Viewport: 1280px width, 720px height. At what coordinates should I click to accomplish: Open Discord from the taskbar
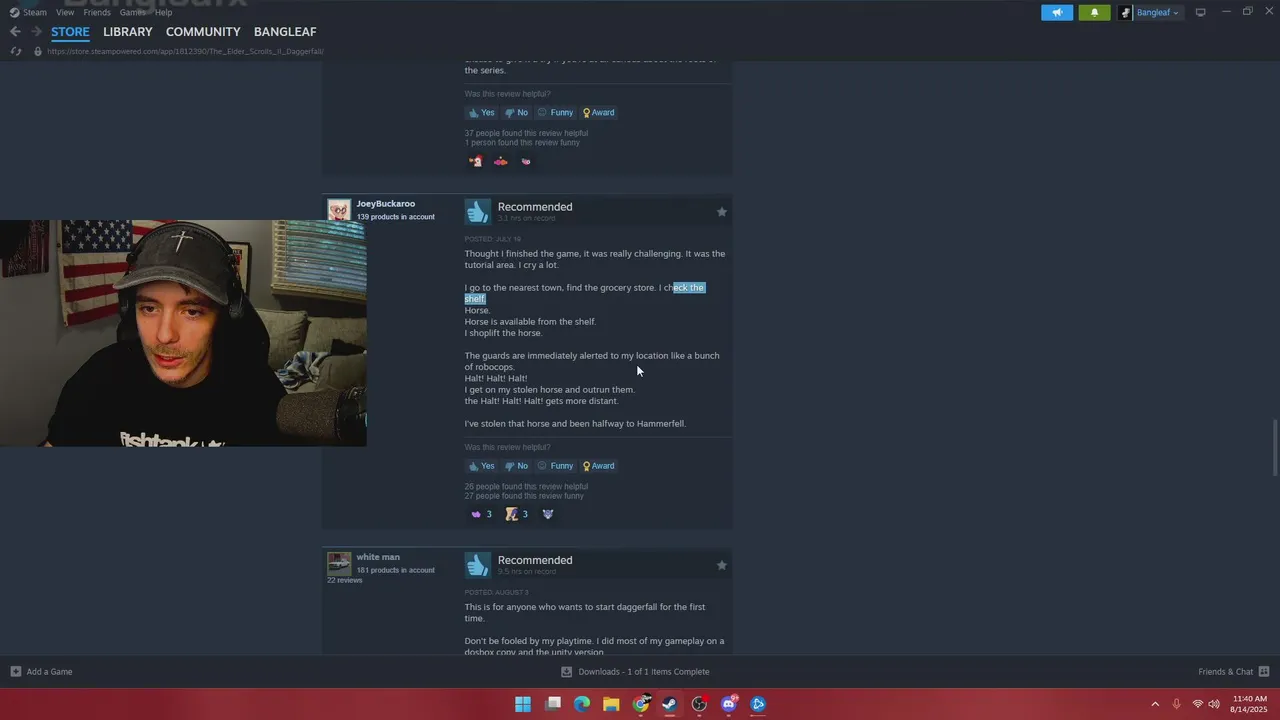(x=729, y=704)
